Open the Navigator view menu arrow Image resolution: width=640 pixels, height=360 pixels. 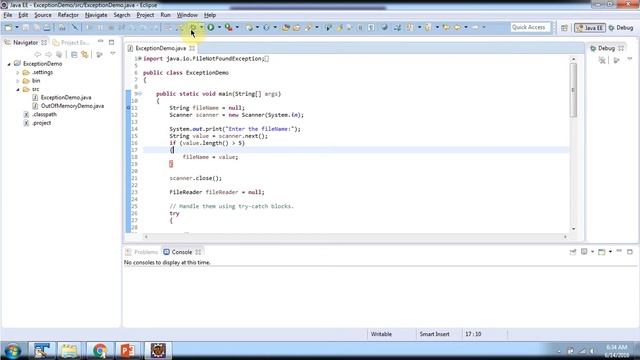[x=113, y=54]
